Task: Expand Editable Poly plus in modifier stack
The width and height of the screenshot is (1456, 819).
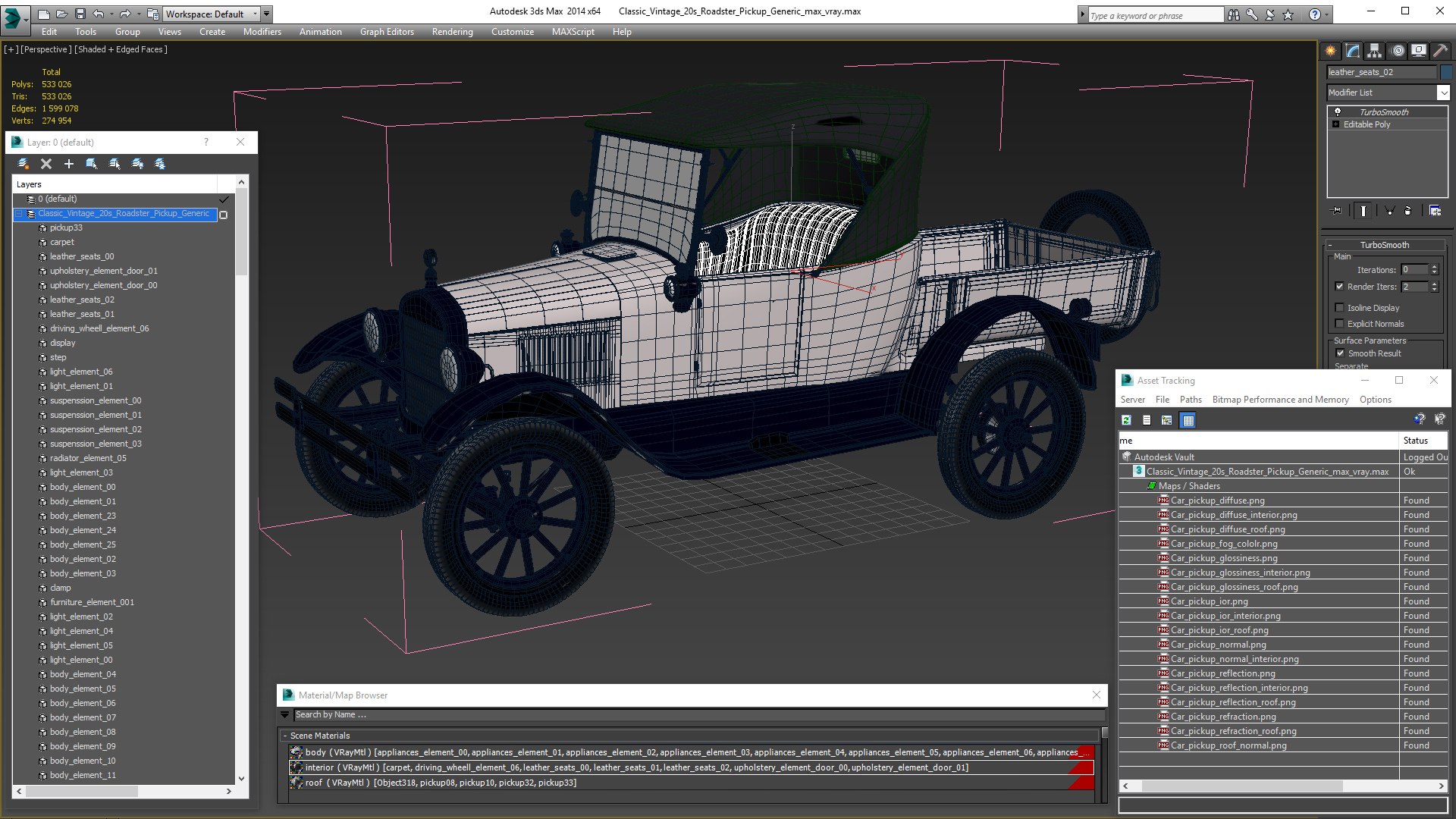Action: point(1336,124)
